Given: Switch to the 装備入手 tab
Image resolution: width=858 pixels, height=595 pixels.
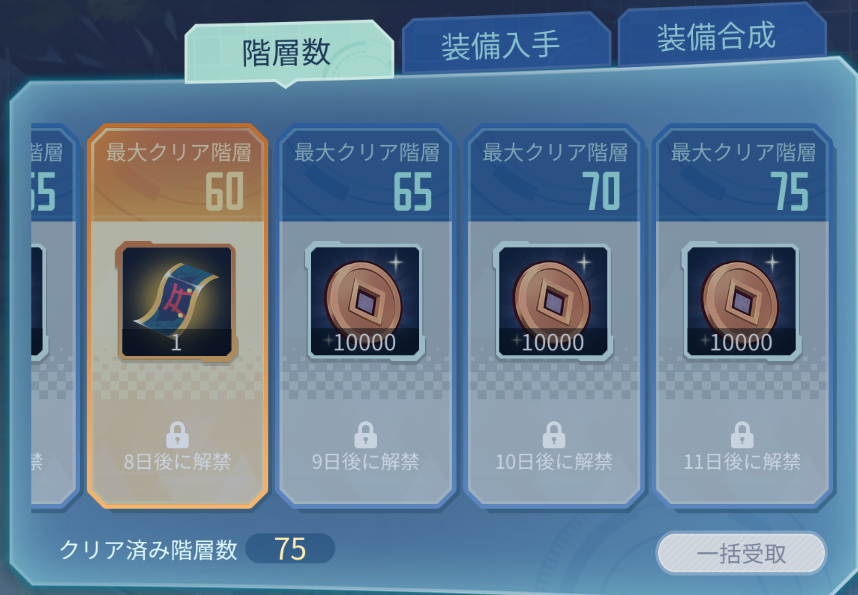Looking at the screenshot, I should 506,44.
